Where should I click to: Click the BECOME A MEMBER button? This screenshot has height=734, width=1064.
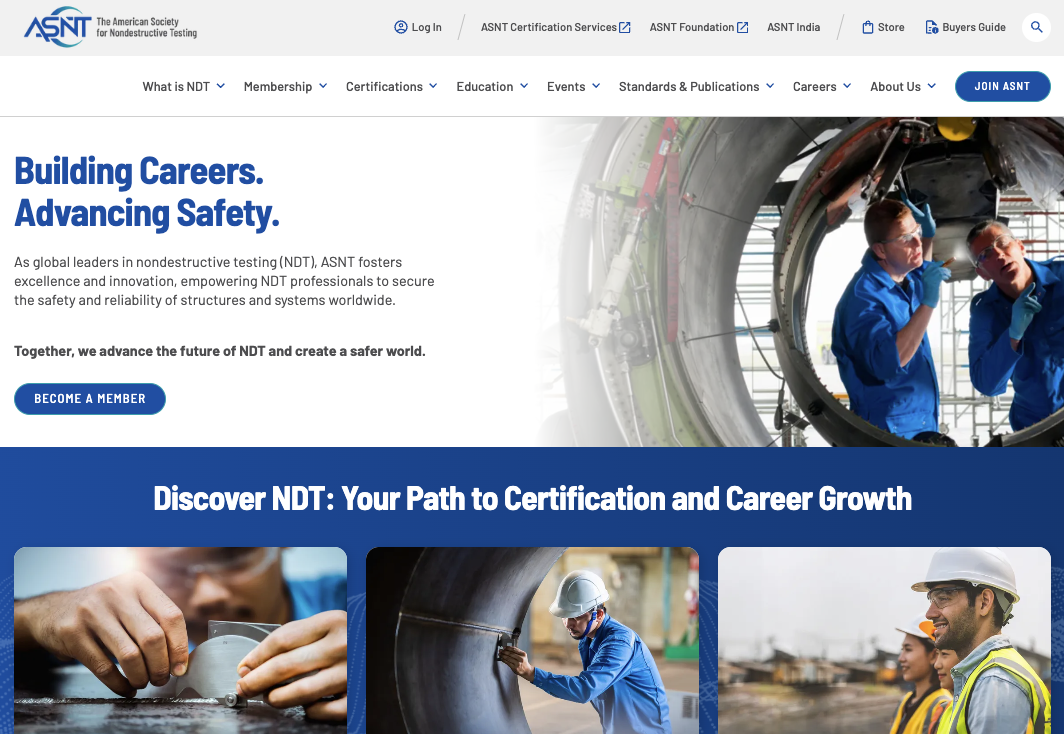coord(90,399)
